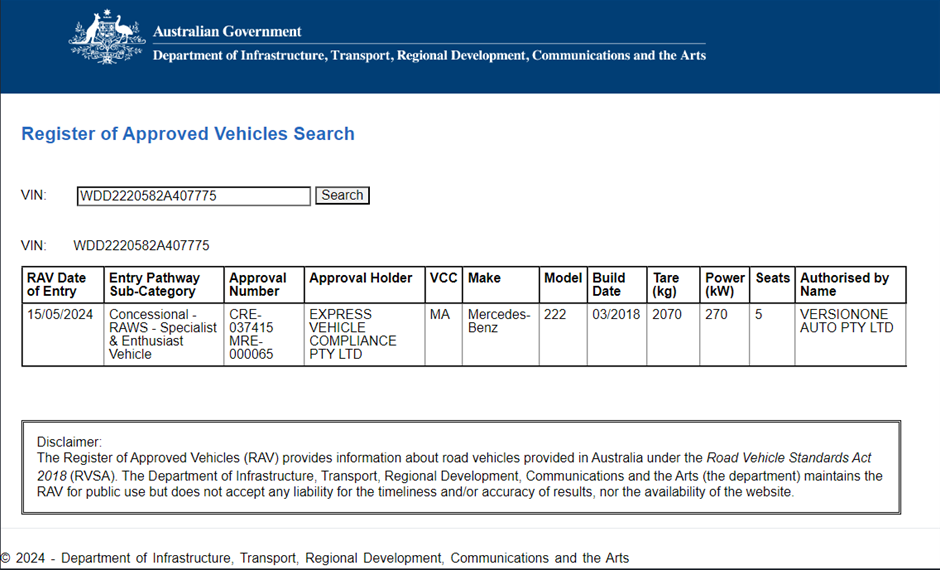Click the Register of Approved Vehicles Search heading
Screen dimensions: 940x570
tap(188, 134)
